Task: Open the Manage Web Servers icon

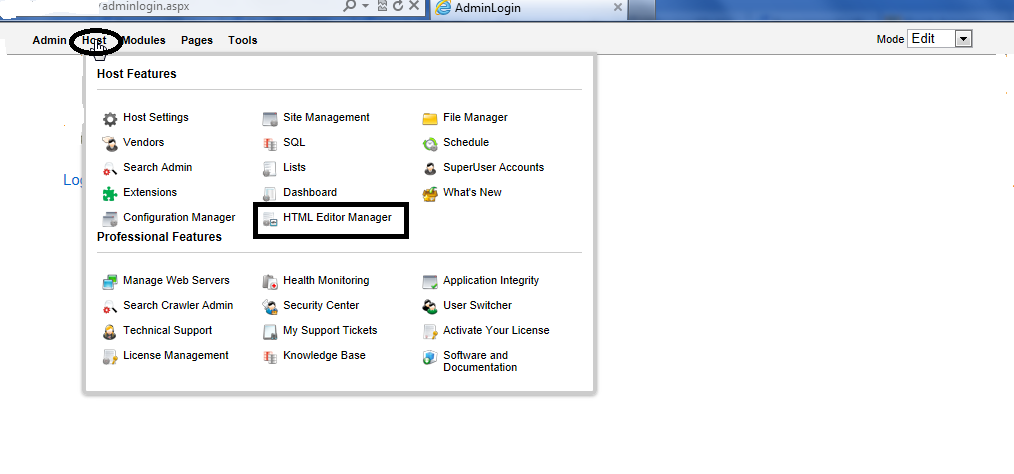Action: 110,282
